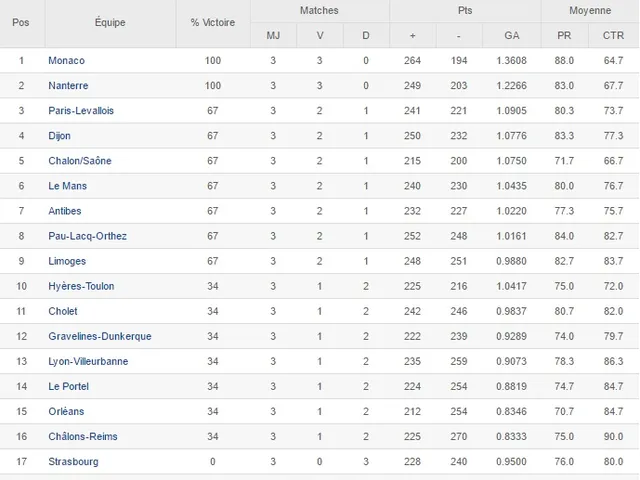Sort by the Pos column header
The width and height of the screenshot is (640, 480).
21,22
